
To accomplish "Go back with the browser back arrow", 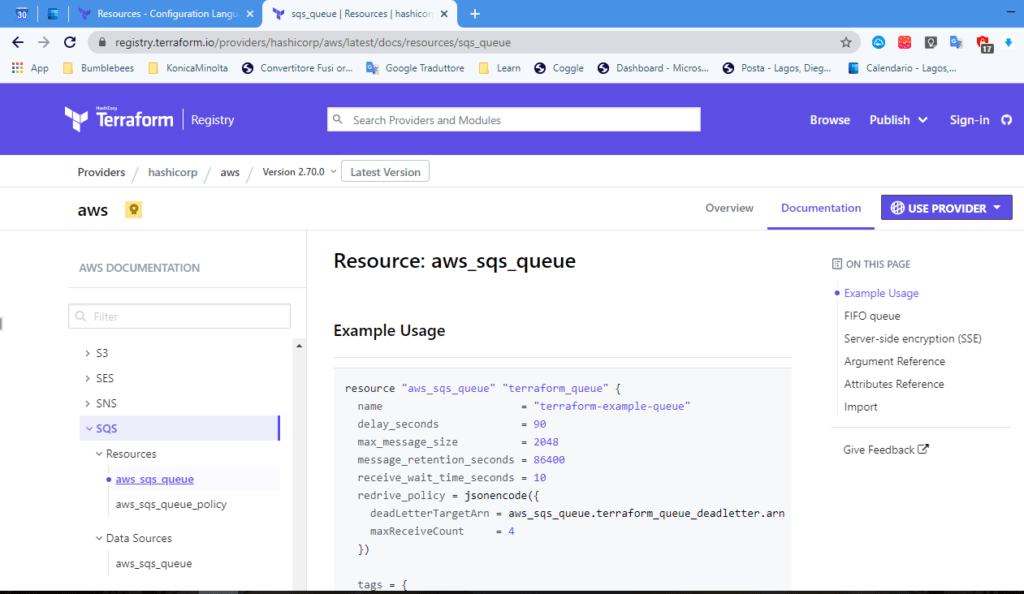I will pos(18,42).
